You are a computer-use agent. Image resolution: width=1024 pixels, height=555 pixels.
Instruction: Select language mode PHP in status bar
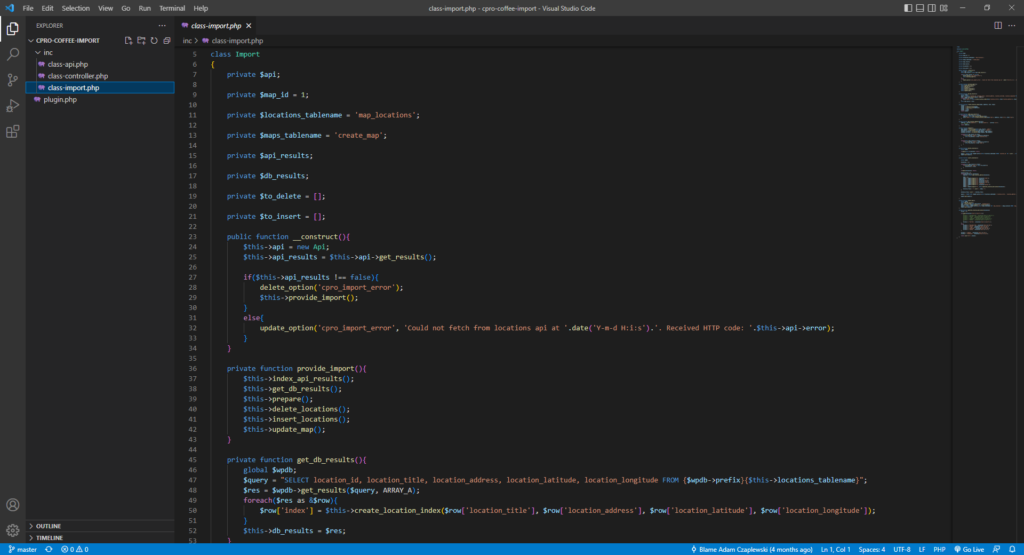click(x=939, y=550)
